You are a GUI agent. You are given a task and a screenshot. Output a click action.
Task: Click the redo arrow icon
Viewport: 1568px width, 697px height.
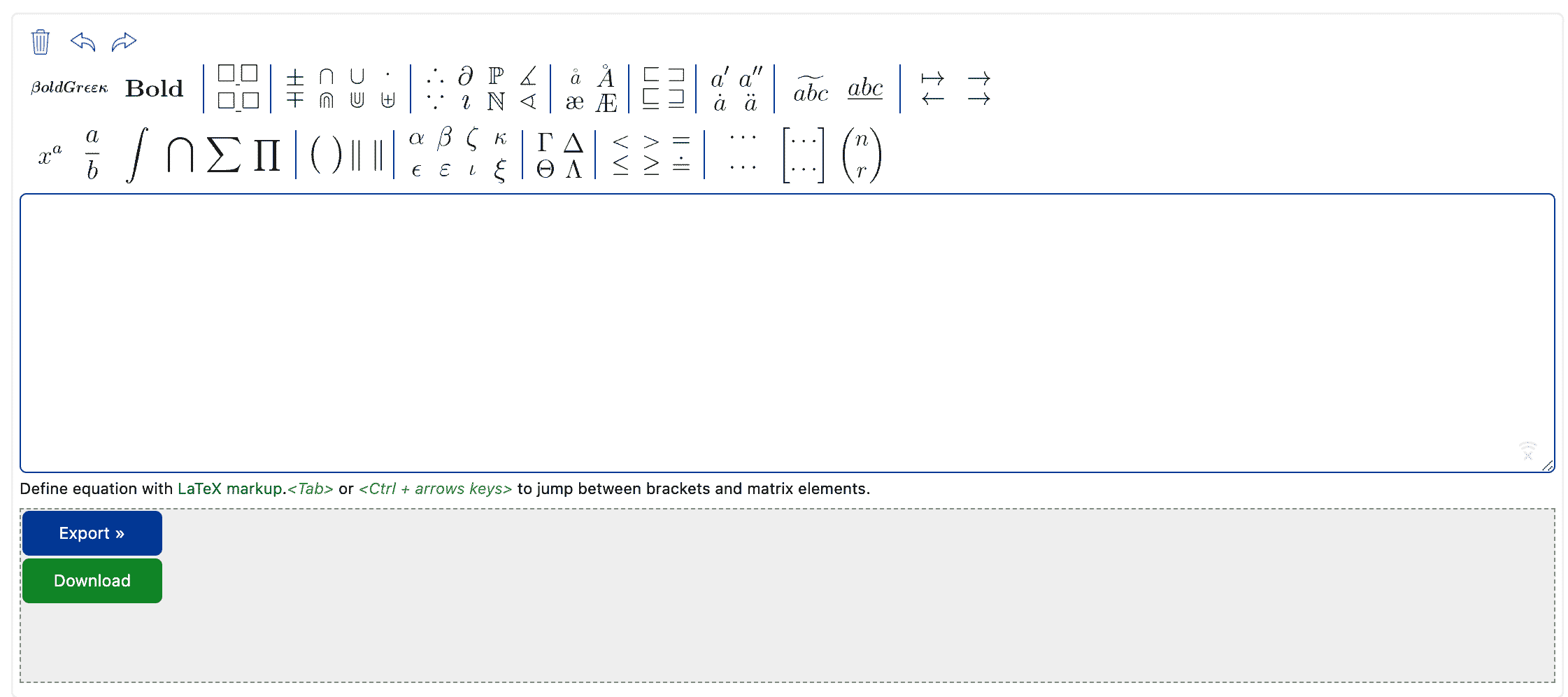(x=123, y=42)
